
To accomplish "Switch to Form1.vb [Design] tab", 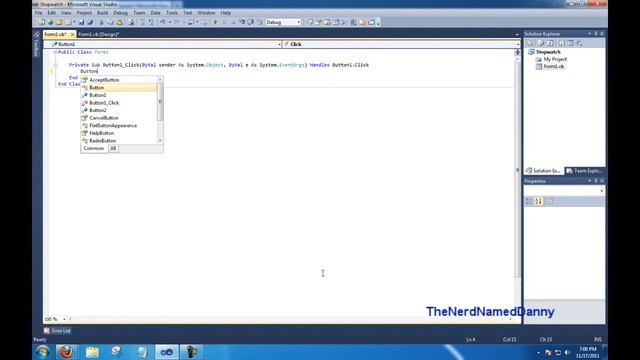I will (98, 34).
